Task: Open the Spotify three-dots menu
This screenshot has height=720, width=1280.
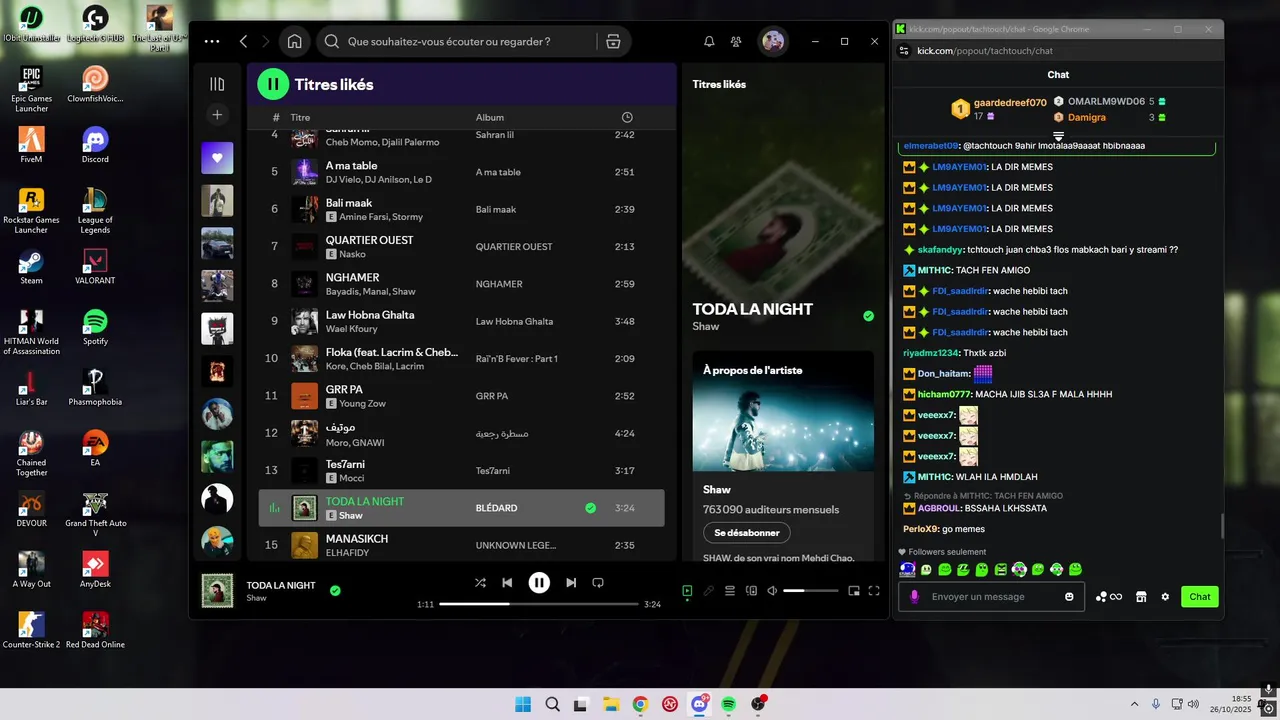Action: coord(212,41)
